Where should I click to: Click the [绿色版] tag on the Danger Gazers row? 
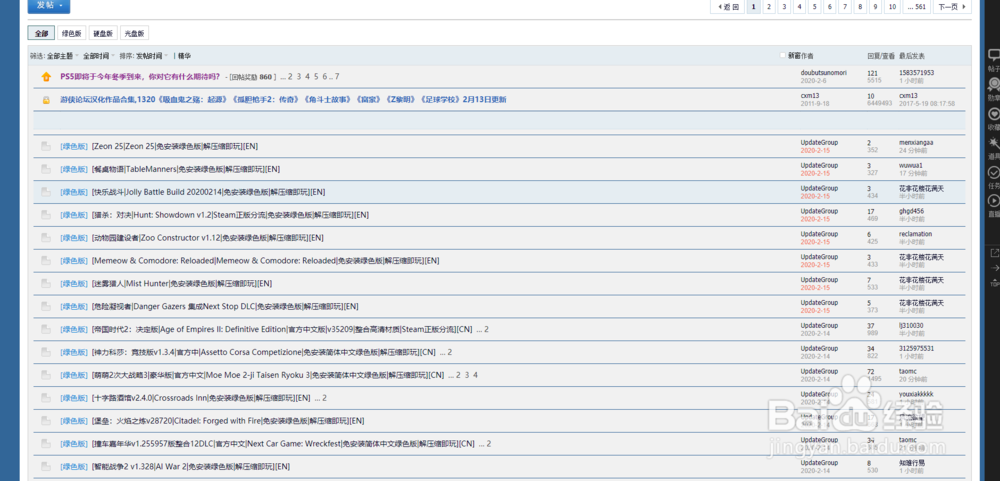[x=74, y=307]
